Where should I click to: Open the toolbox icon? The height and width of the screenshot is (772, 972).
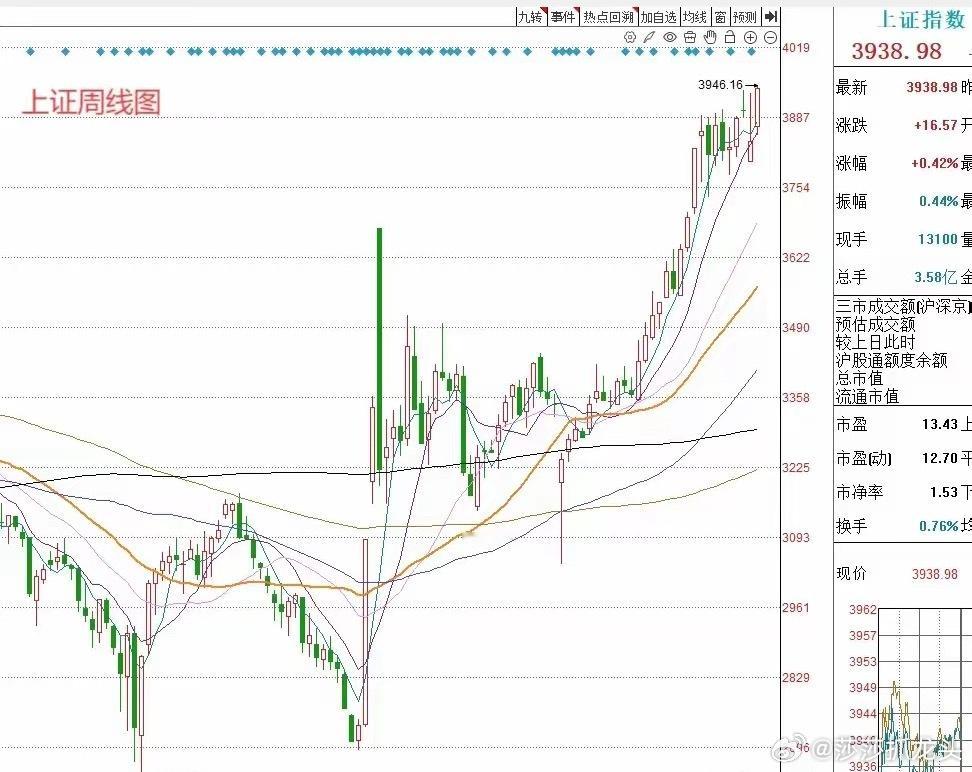tap(690, 37)
